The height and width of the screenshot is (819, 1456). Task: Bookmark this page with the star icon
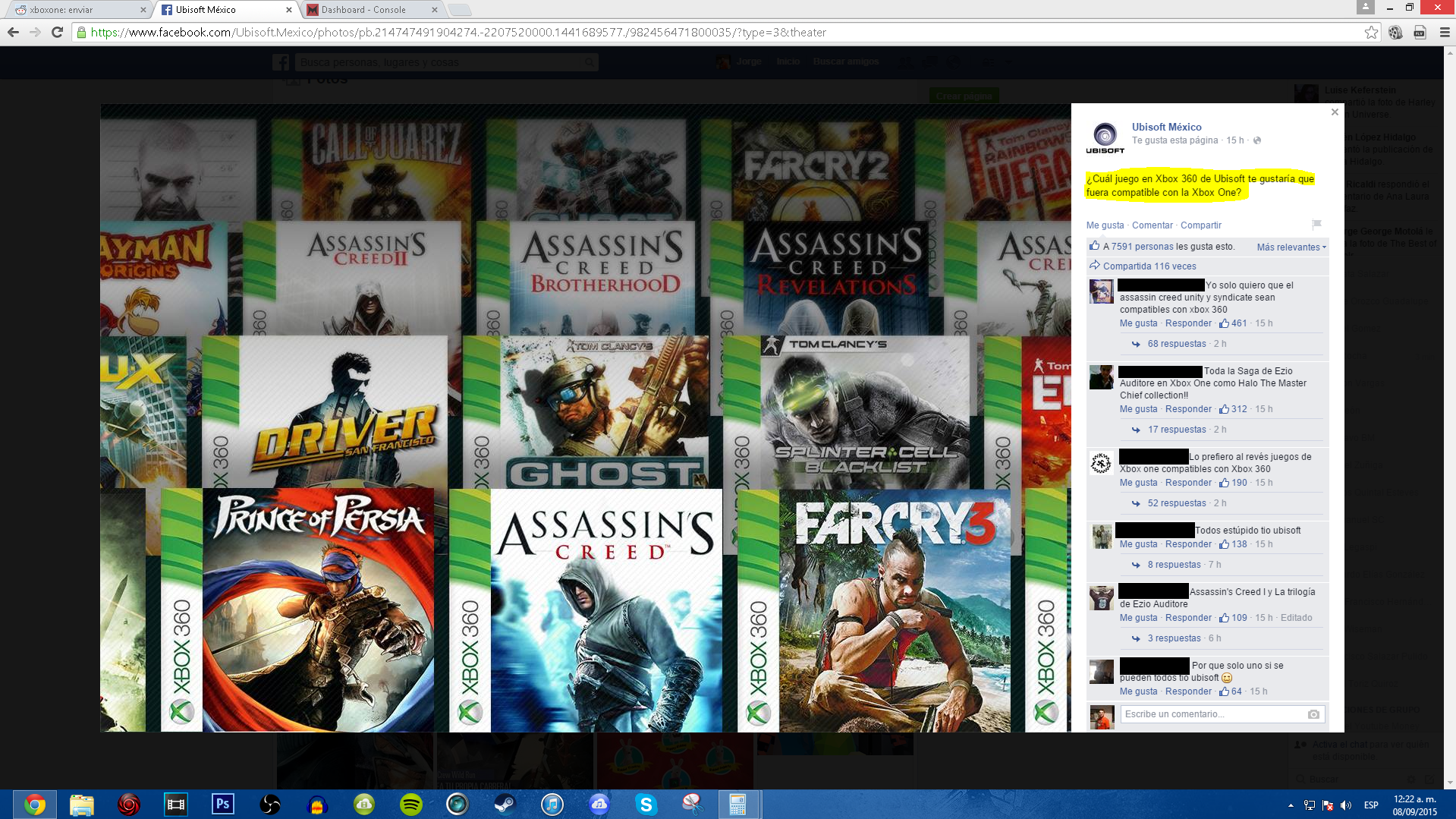coord(1371,32)
